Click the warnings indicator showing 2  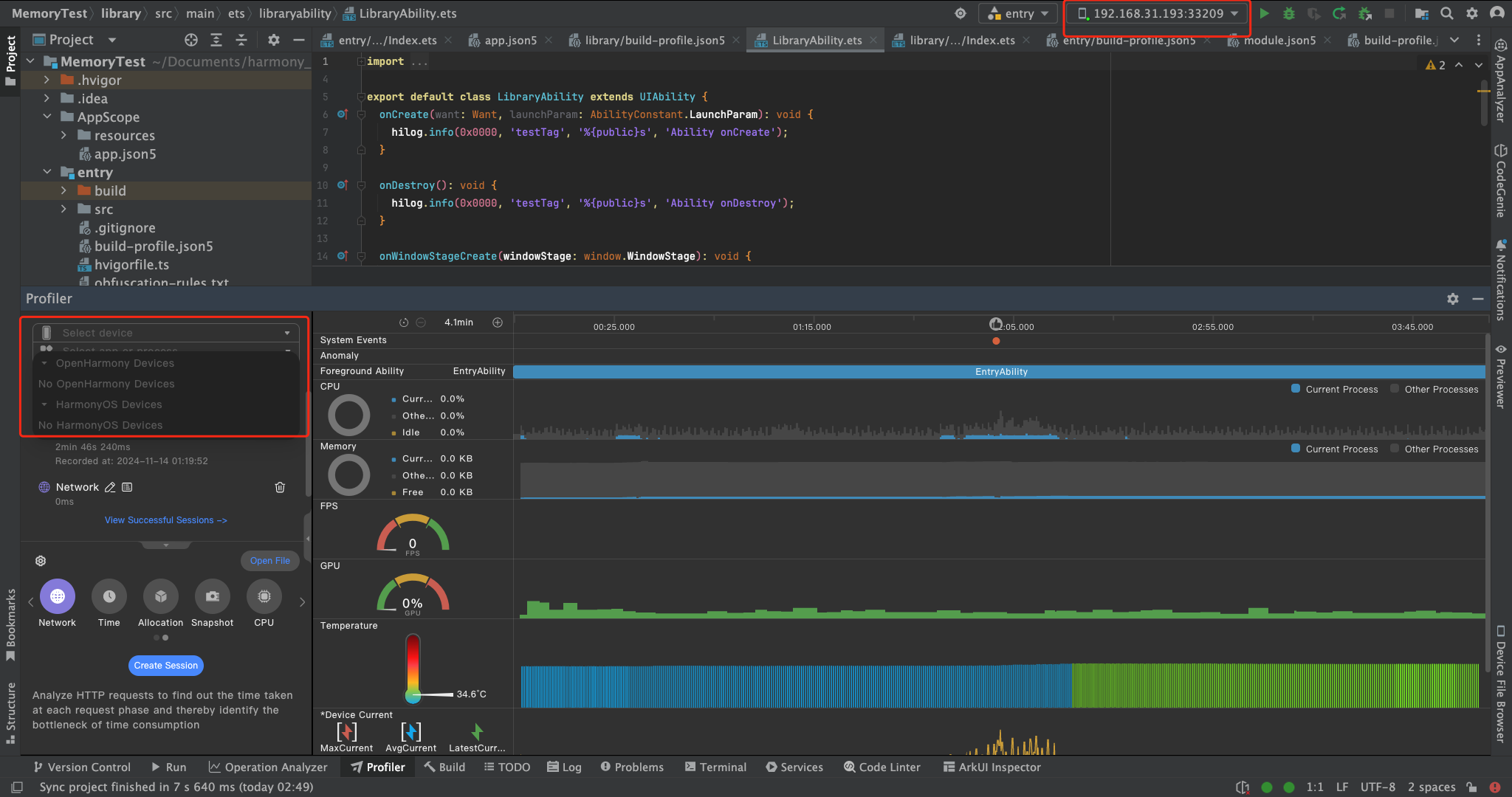1435,65
